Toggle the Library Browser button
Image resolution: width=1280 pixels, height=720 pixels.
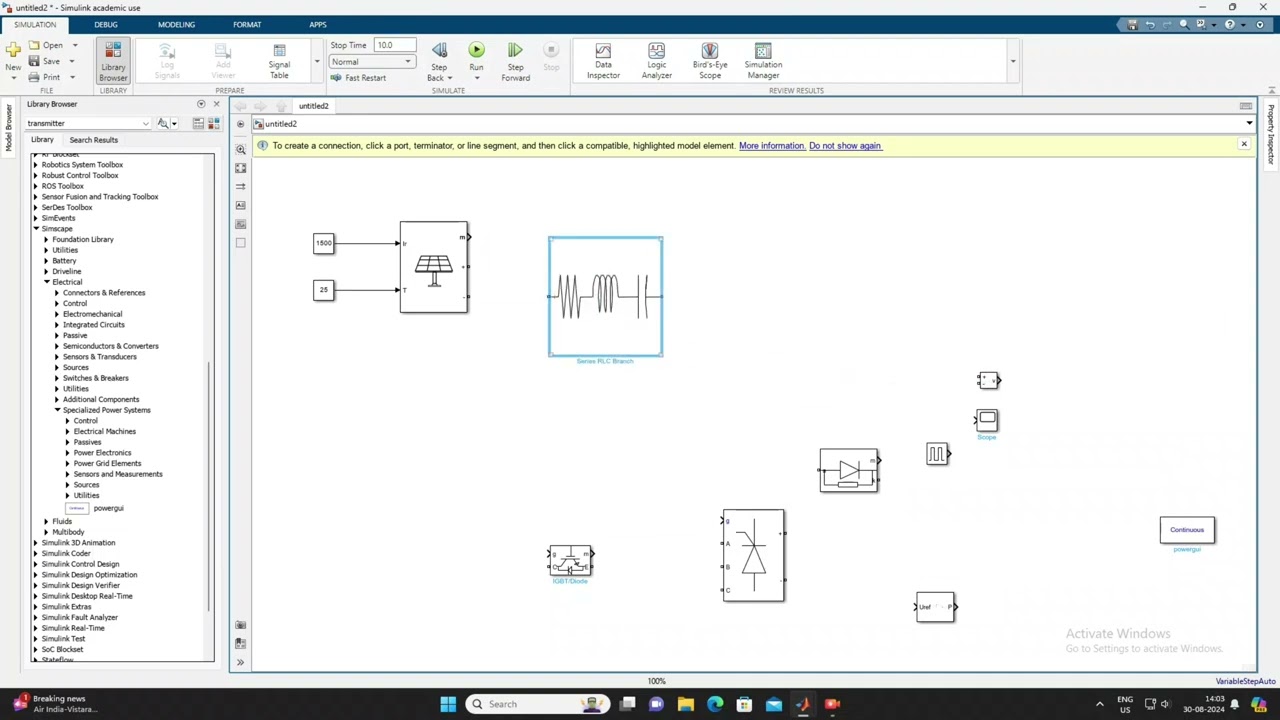click(x=113, y=61)
